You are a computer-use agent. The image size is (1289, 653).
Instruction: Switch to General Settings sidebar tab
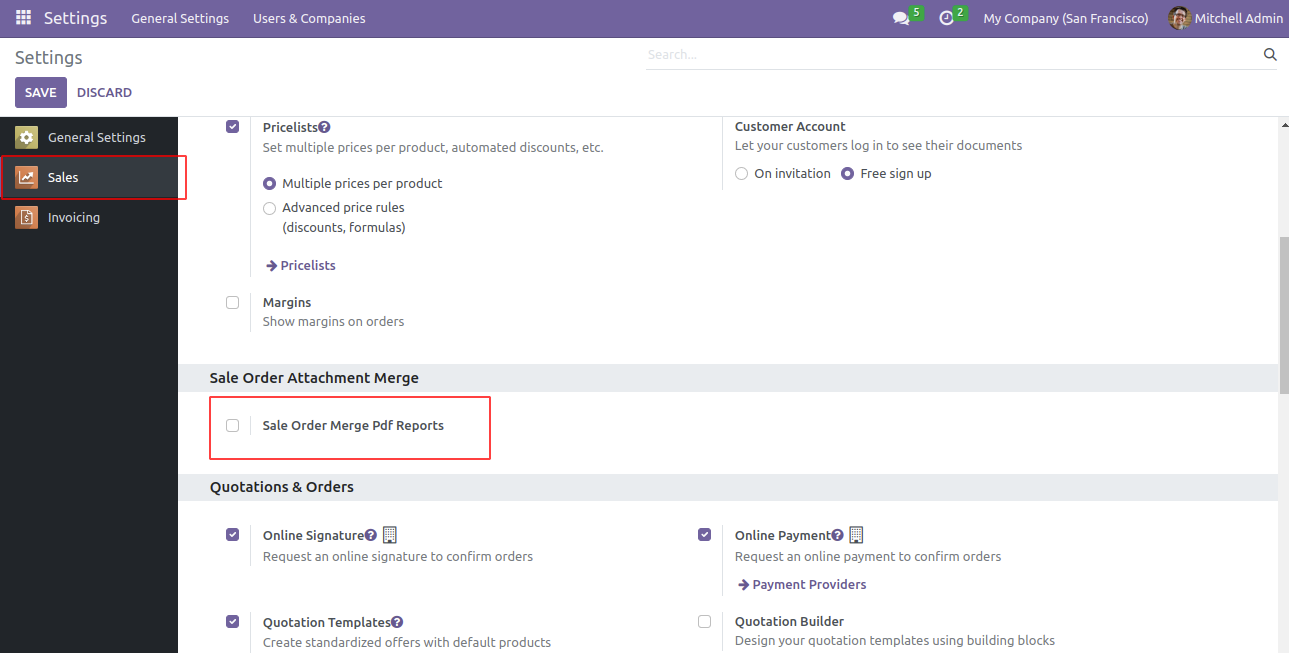[89, 137]
